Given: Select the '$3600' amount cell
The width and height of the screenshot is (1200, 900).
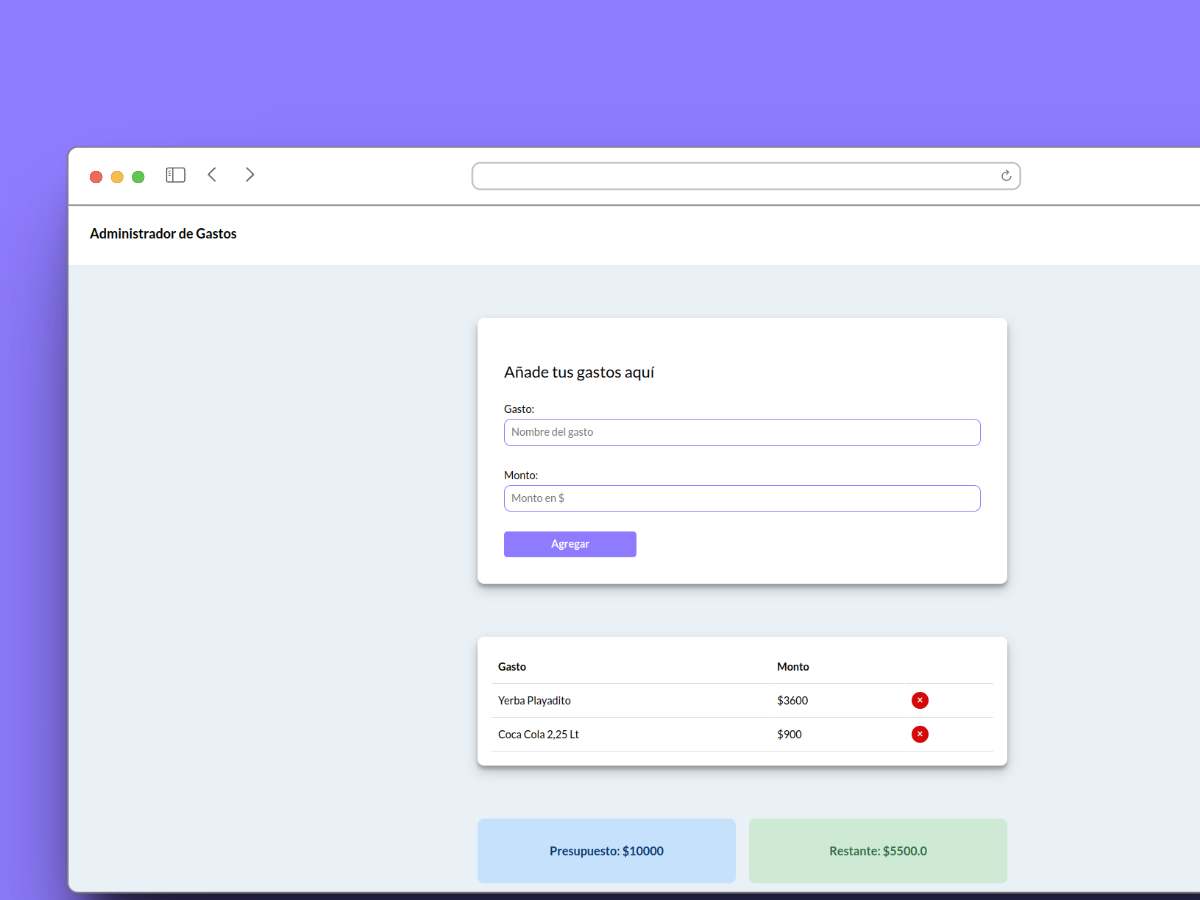Looking at the screenshot, I should pos(792,700).
